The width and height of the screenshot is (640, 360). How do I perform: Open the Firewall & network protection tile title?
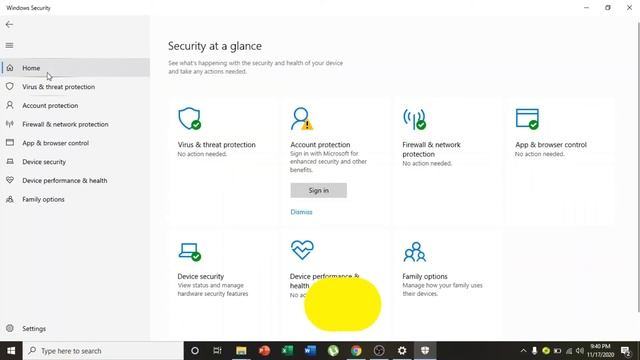431,149
